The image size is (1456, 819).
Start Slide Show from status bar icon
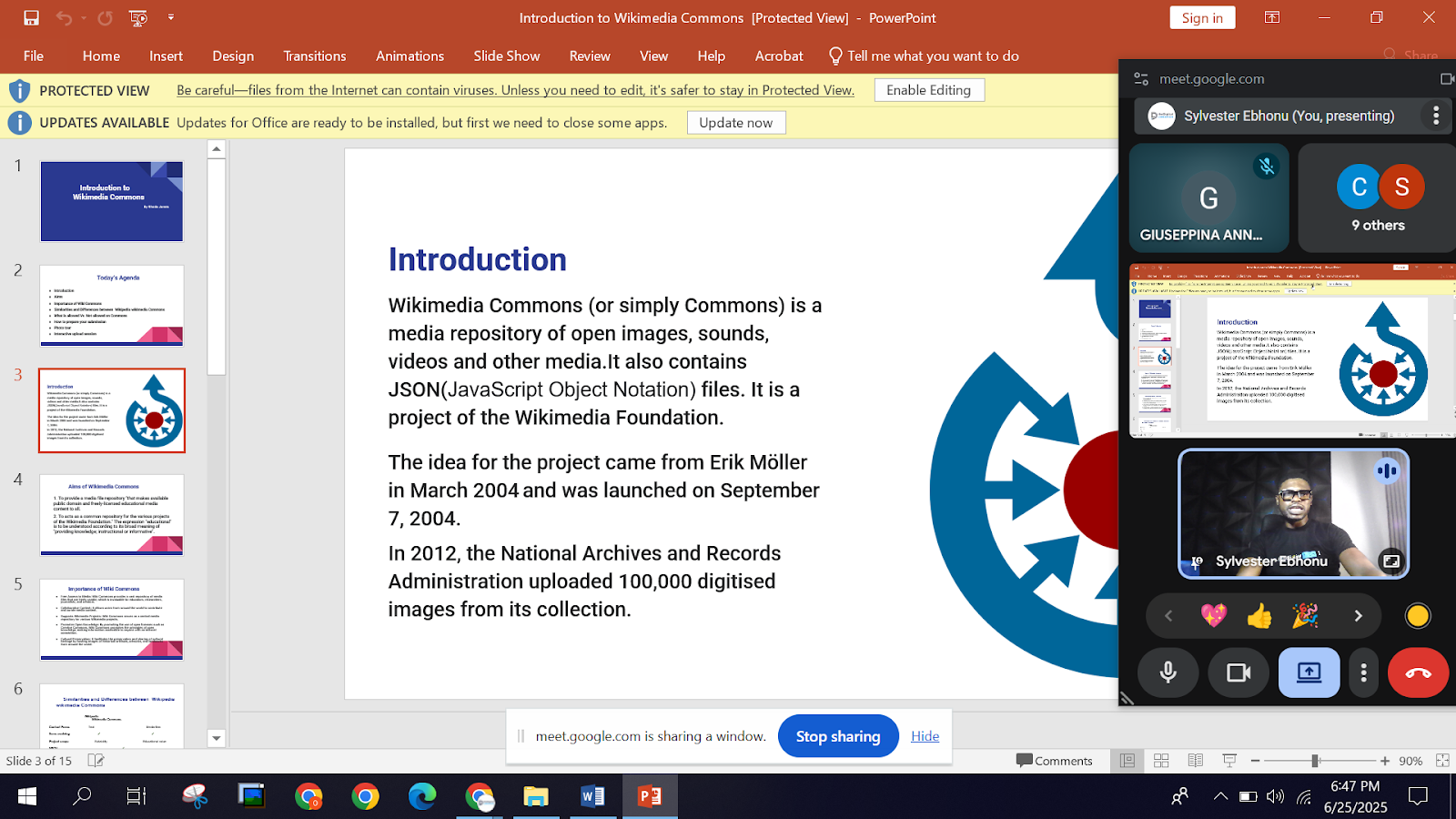[1229, 760]
